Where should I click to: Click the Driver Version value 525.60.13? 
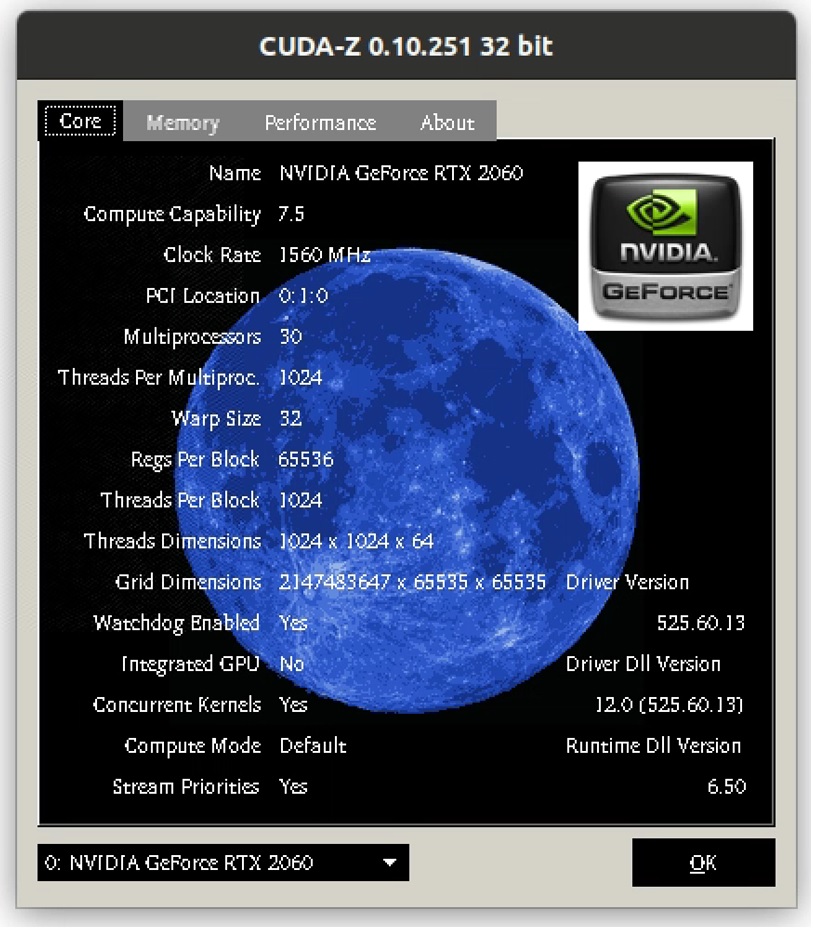tap(701, 623)
